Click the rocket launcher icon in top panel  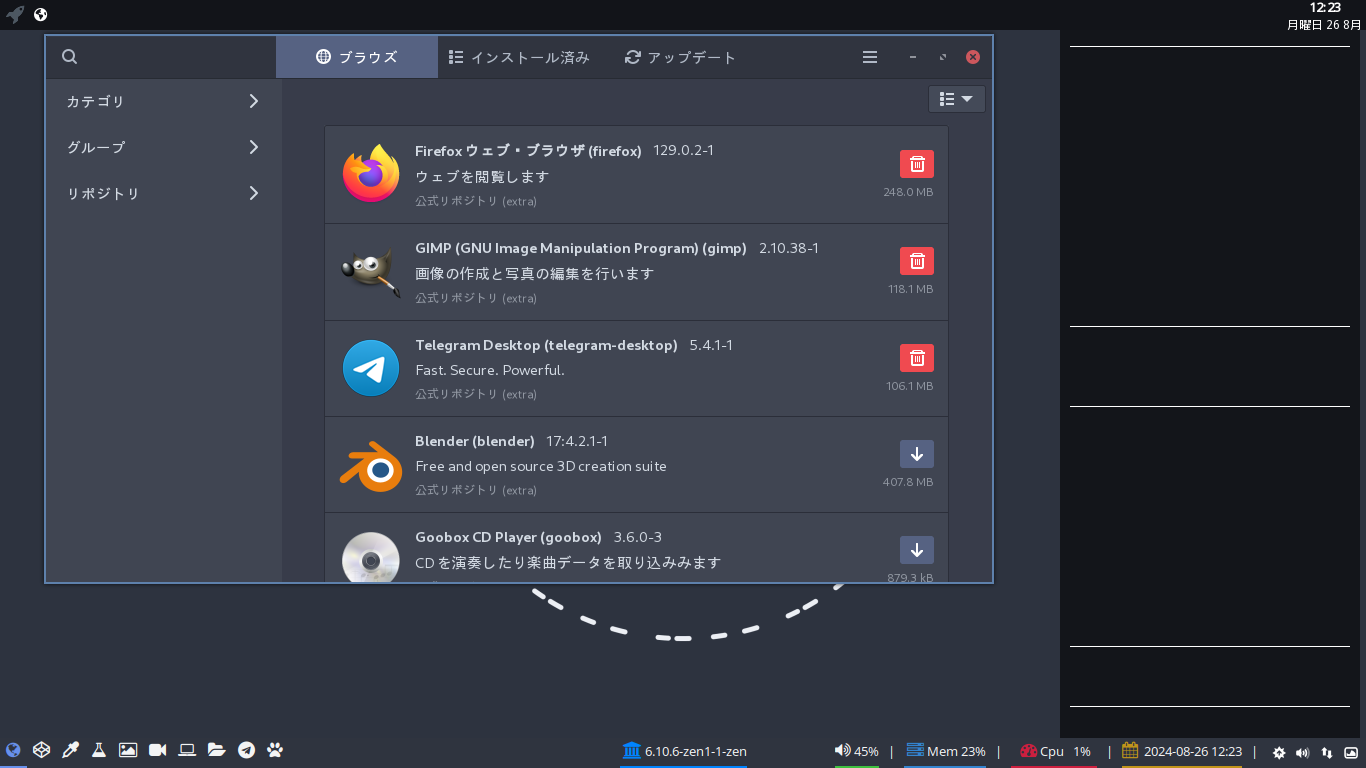(15, 14)
